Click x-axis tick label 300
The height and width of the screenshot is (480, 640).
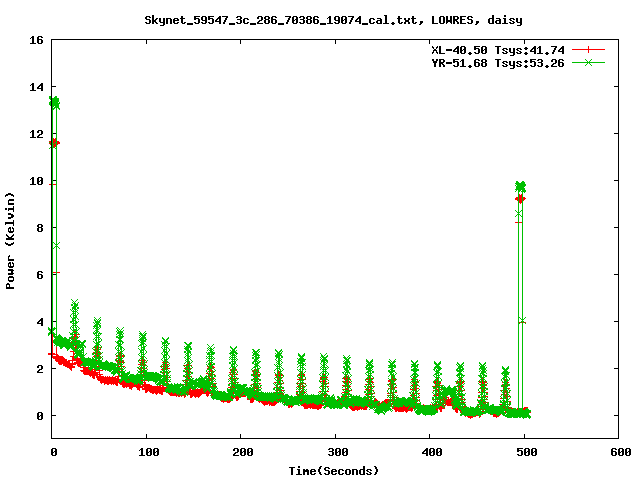click(x=338, y=452)
